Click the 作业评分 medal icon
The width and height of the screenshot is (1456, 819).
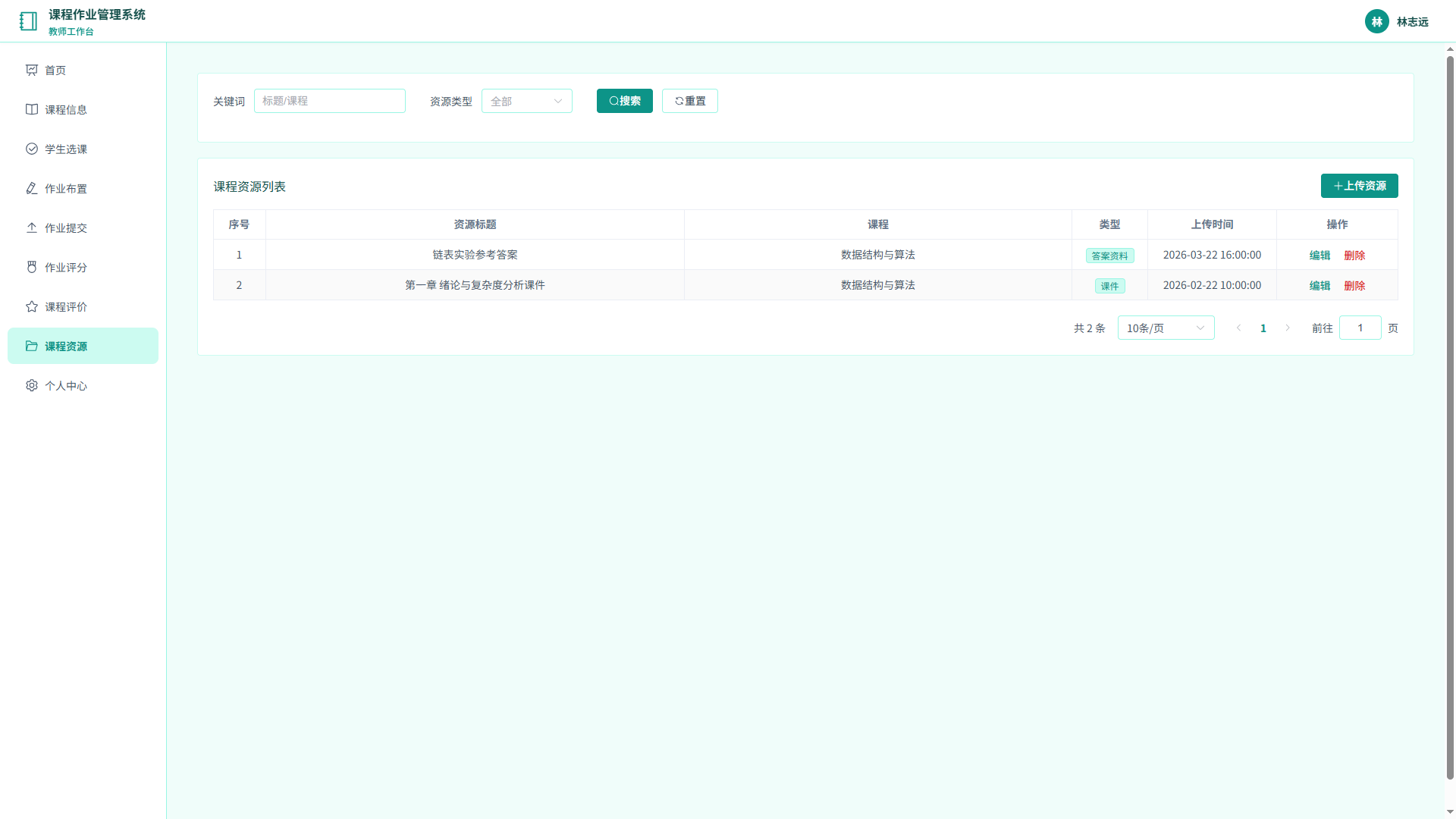(x=32, y=267)
